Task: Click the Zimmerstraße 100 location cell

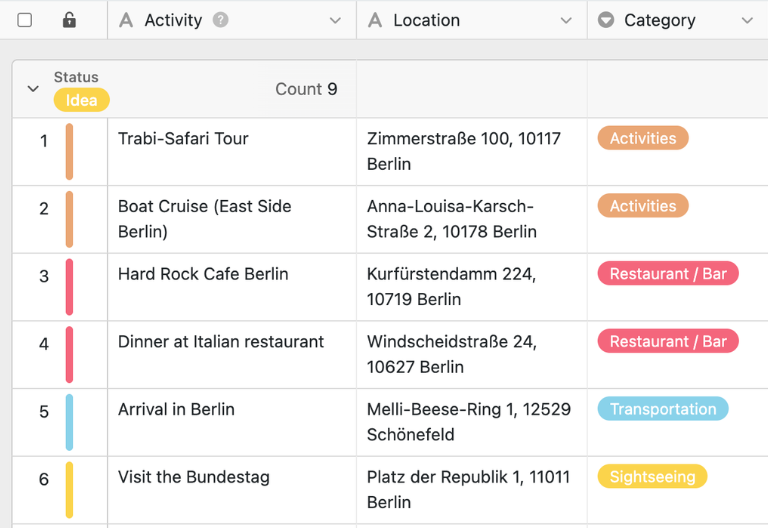Action: coord(472,152)
